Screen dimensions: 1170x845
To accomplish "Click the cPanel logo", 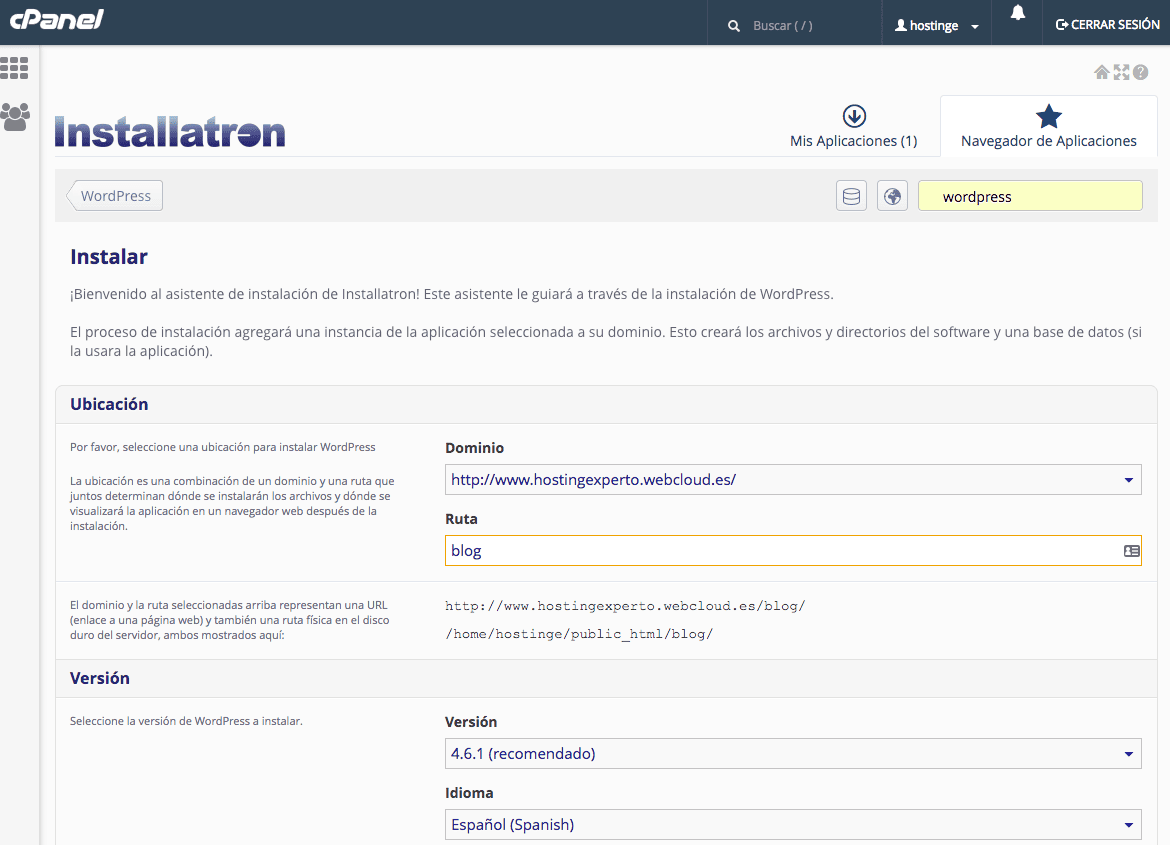I will tap(57, 19).
